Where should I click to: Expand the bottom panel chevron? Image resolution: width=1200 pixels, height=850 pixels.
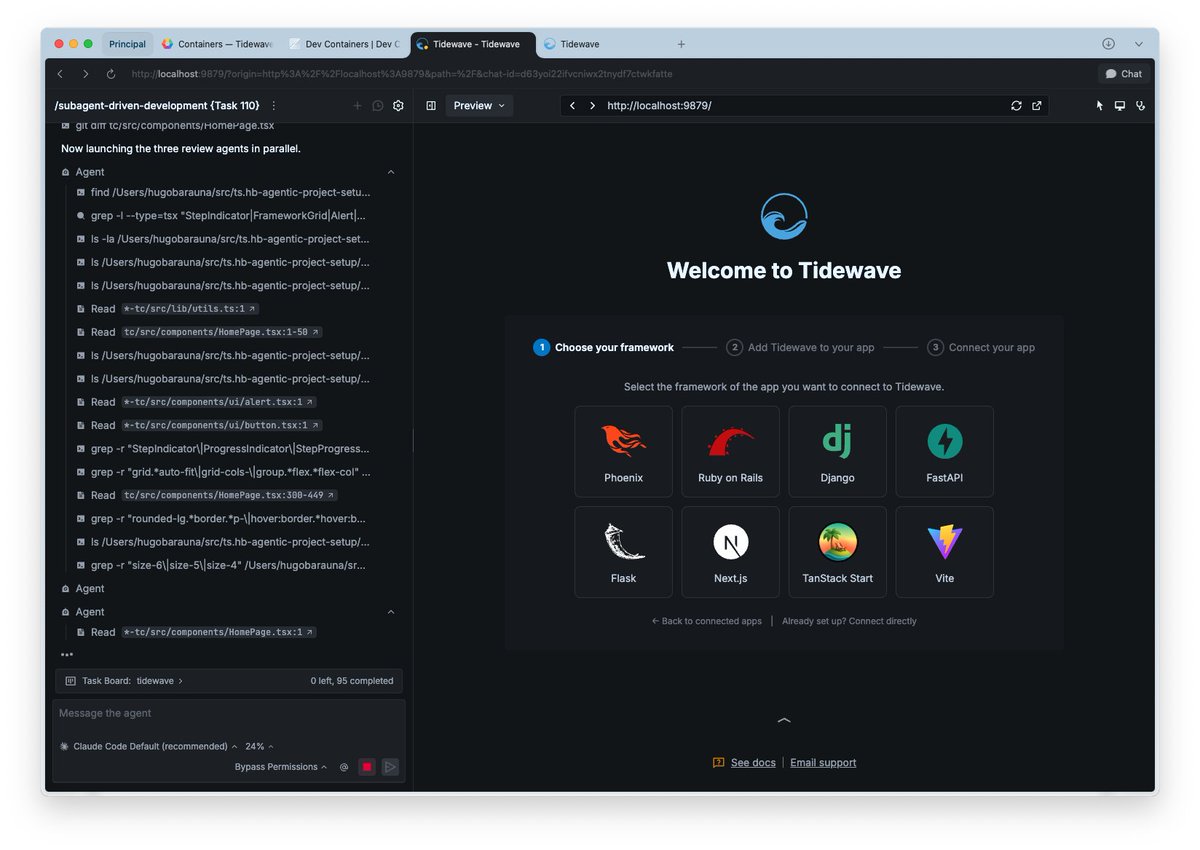click(784, 720)
